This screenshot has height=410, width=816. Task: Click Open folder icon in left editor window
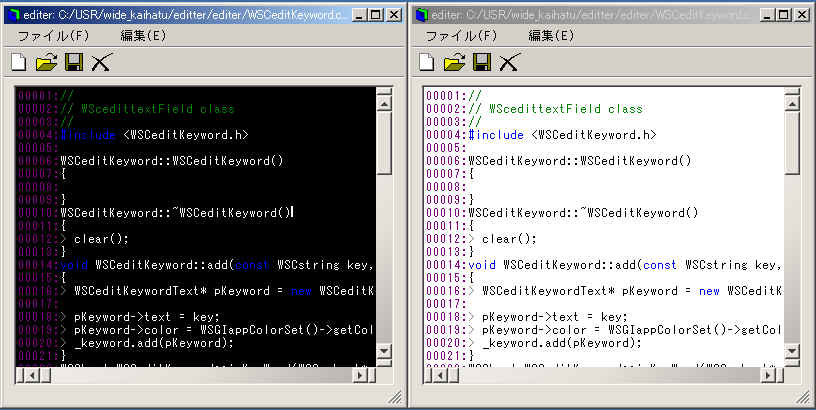point(46,63)
